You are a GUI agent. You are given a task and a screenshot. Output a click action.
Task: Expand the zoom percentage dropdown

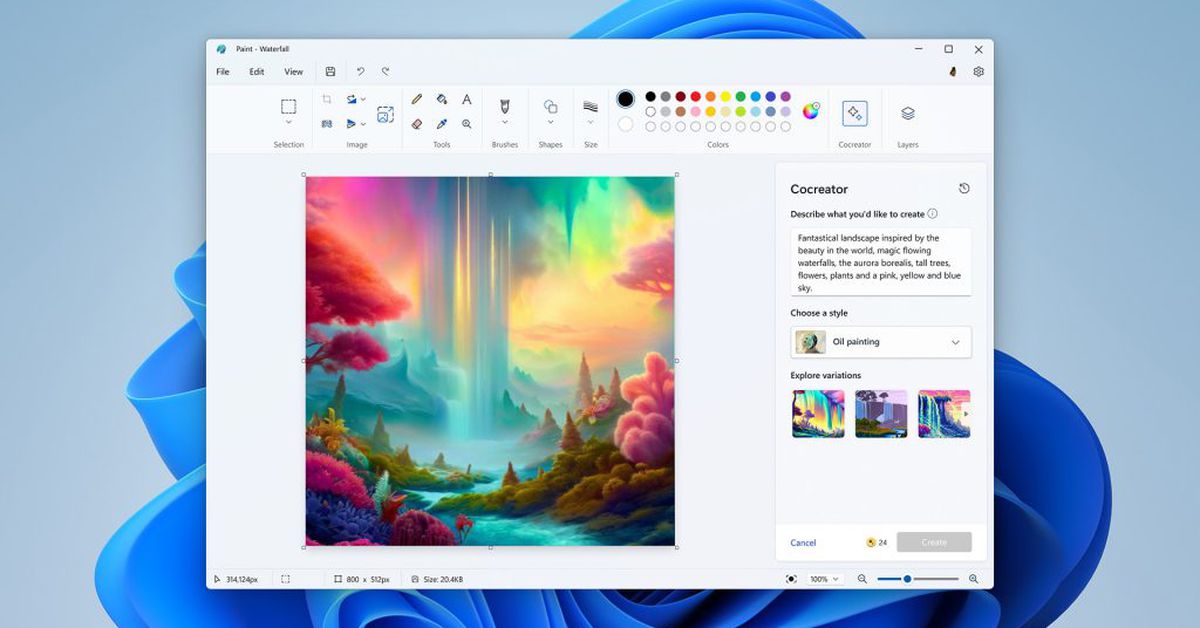[836, 579]
